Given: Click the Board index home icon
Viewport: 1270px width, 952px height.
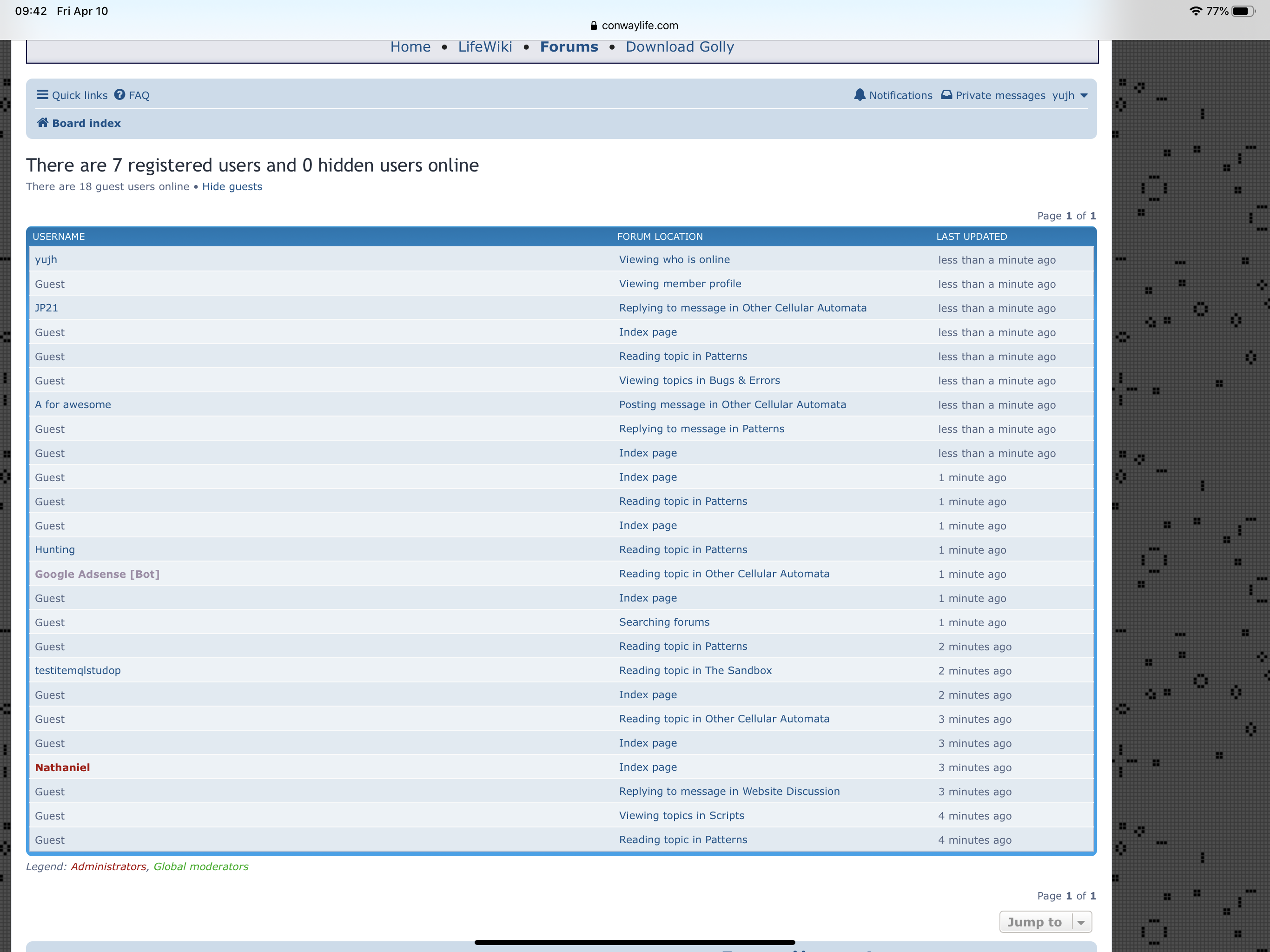Looking at the screenshot, I should [42, 122].
